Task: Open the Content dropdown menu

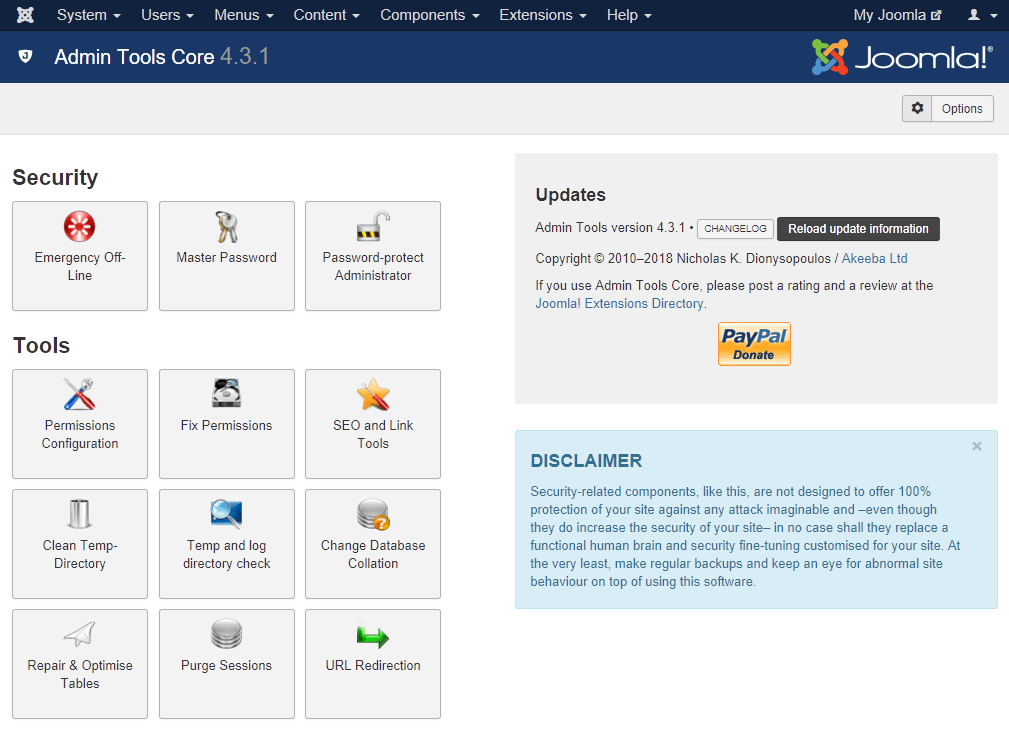Action: (x=327, y=15)
